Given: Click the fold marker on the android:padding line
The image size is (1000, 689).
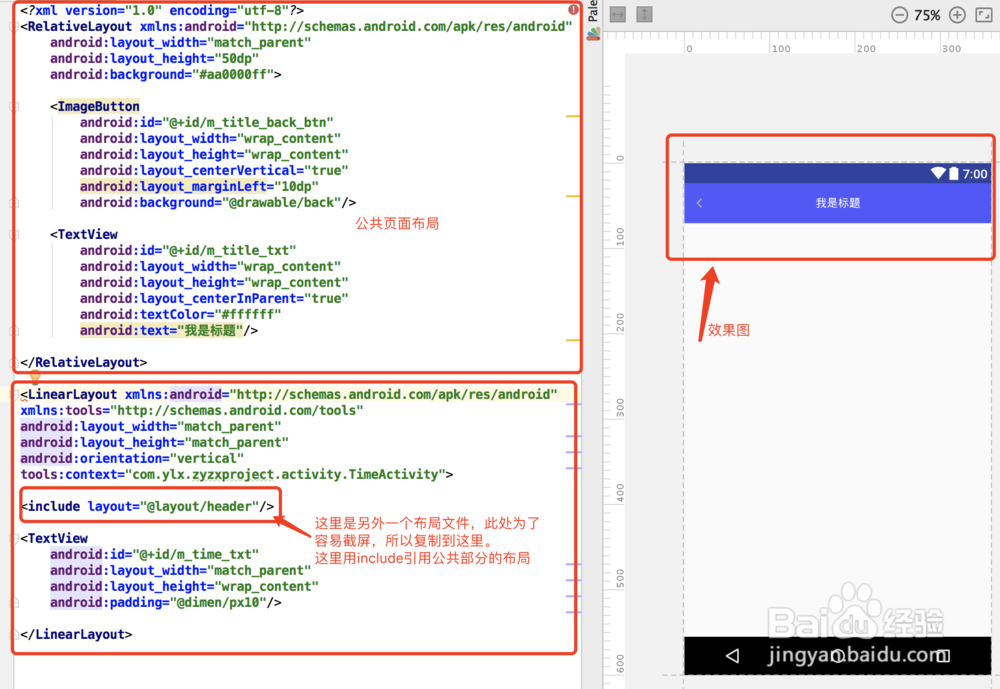Looking at the screenshot, I should point(14,603).
